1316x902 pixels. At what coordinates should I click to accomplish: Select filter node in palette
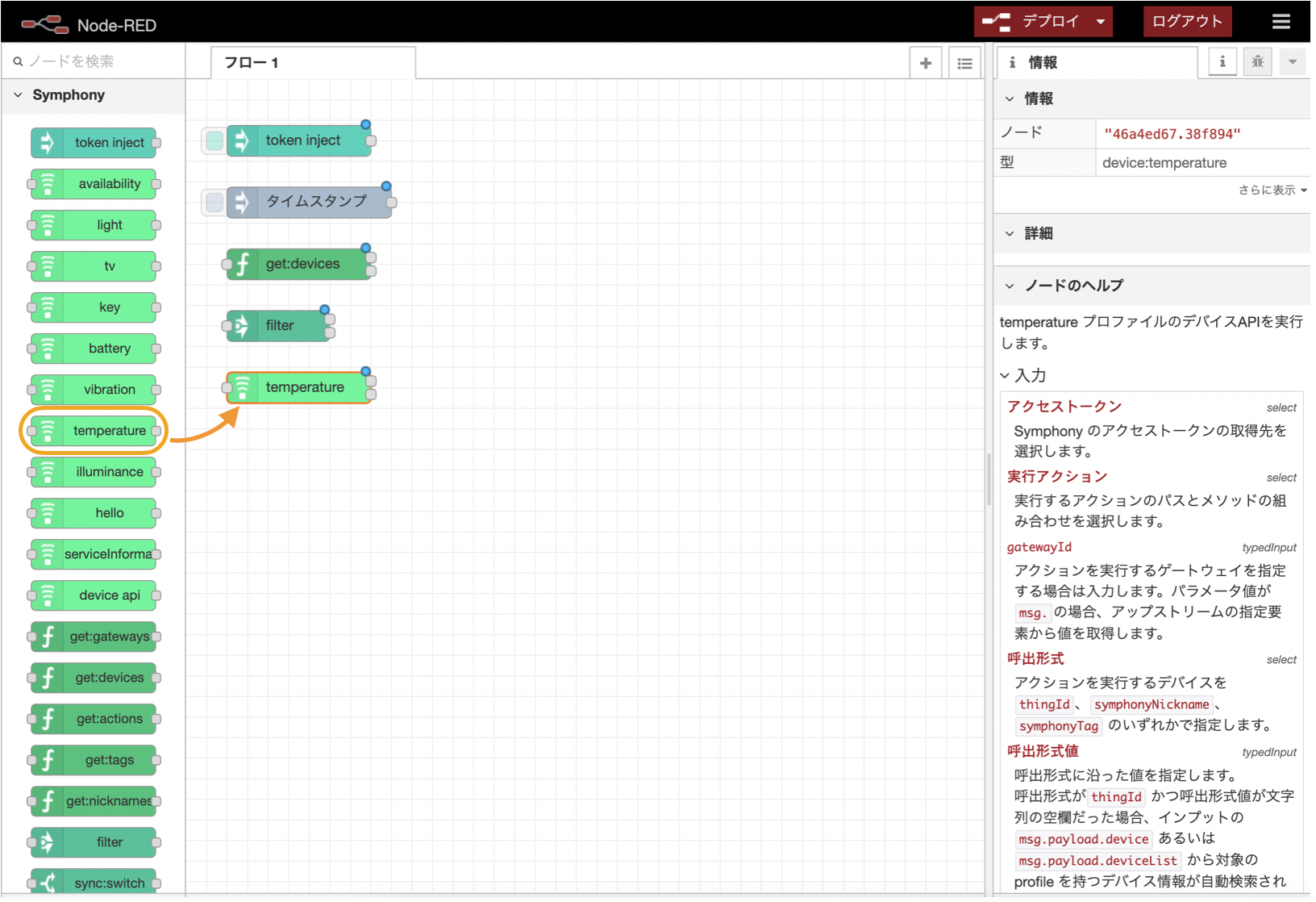point(94,843)
